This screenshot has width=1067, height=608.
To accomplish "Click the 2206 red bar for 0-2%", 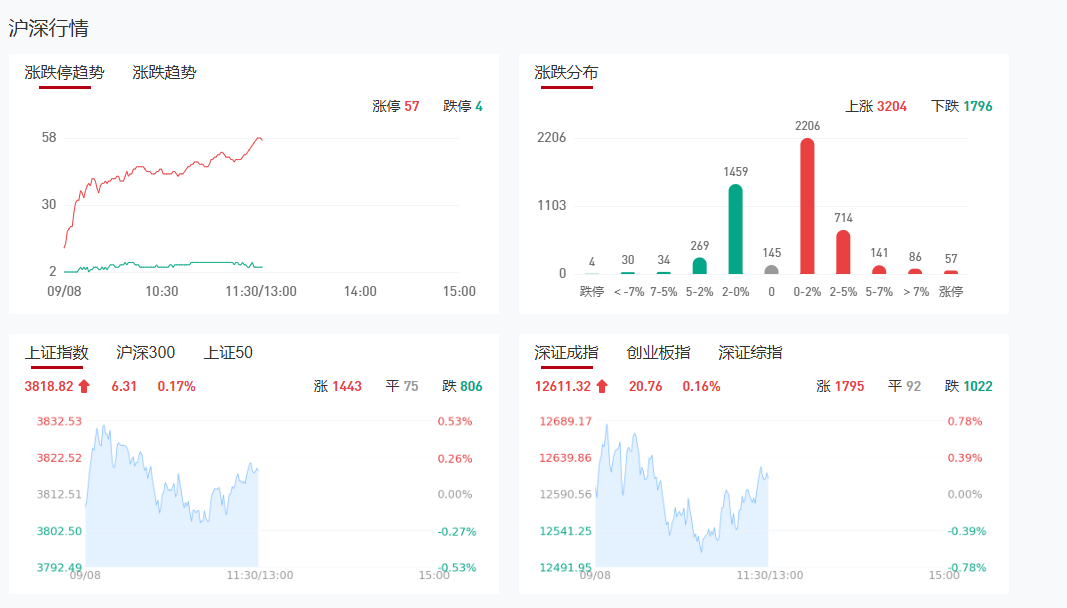I will pos(807,206).
